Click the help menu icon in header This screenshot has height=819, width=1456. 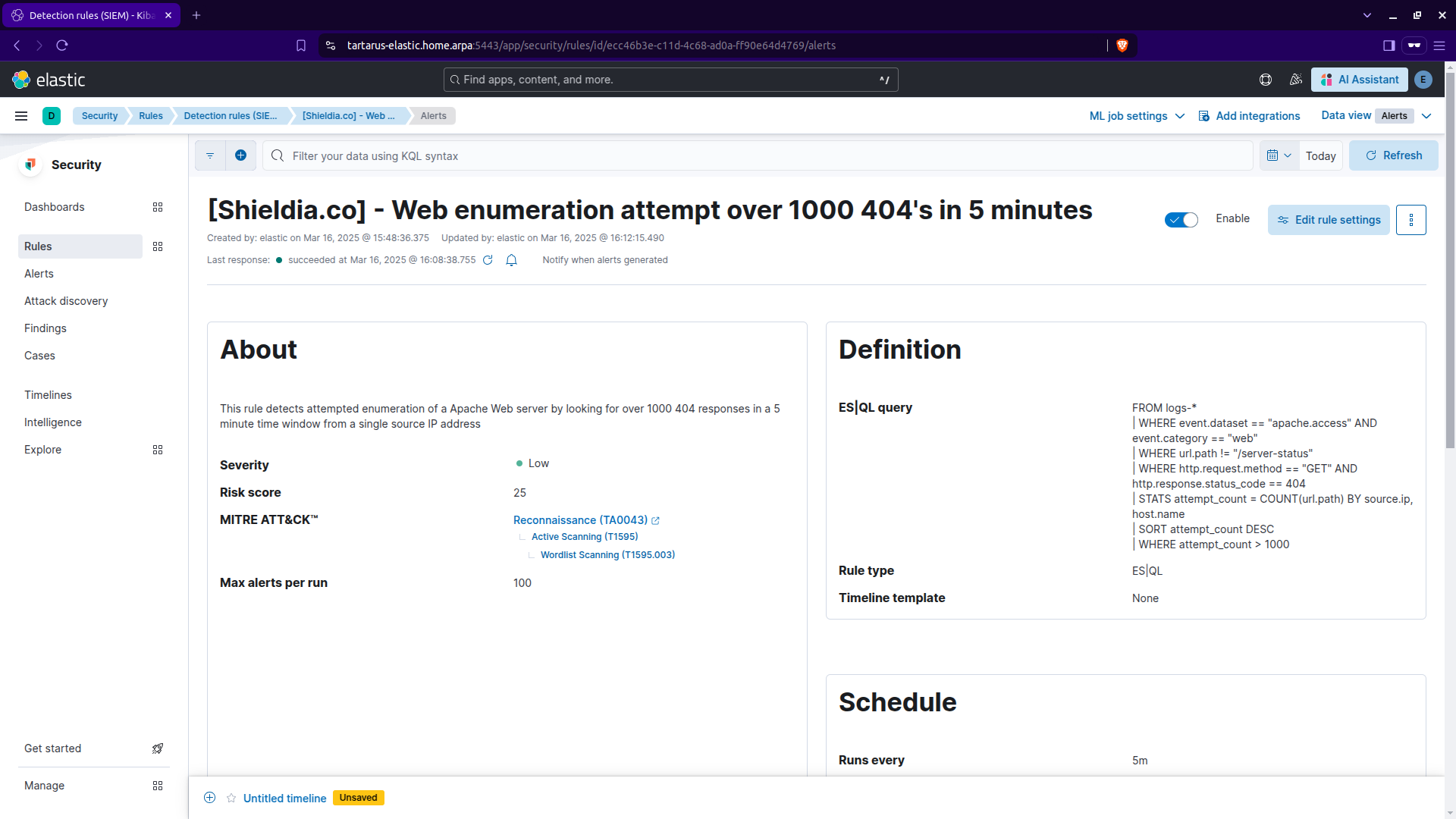click(1266, 80)
